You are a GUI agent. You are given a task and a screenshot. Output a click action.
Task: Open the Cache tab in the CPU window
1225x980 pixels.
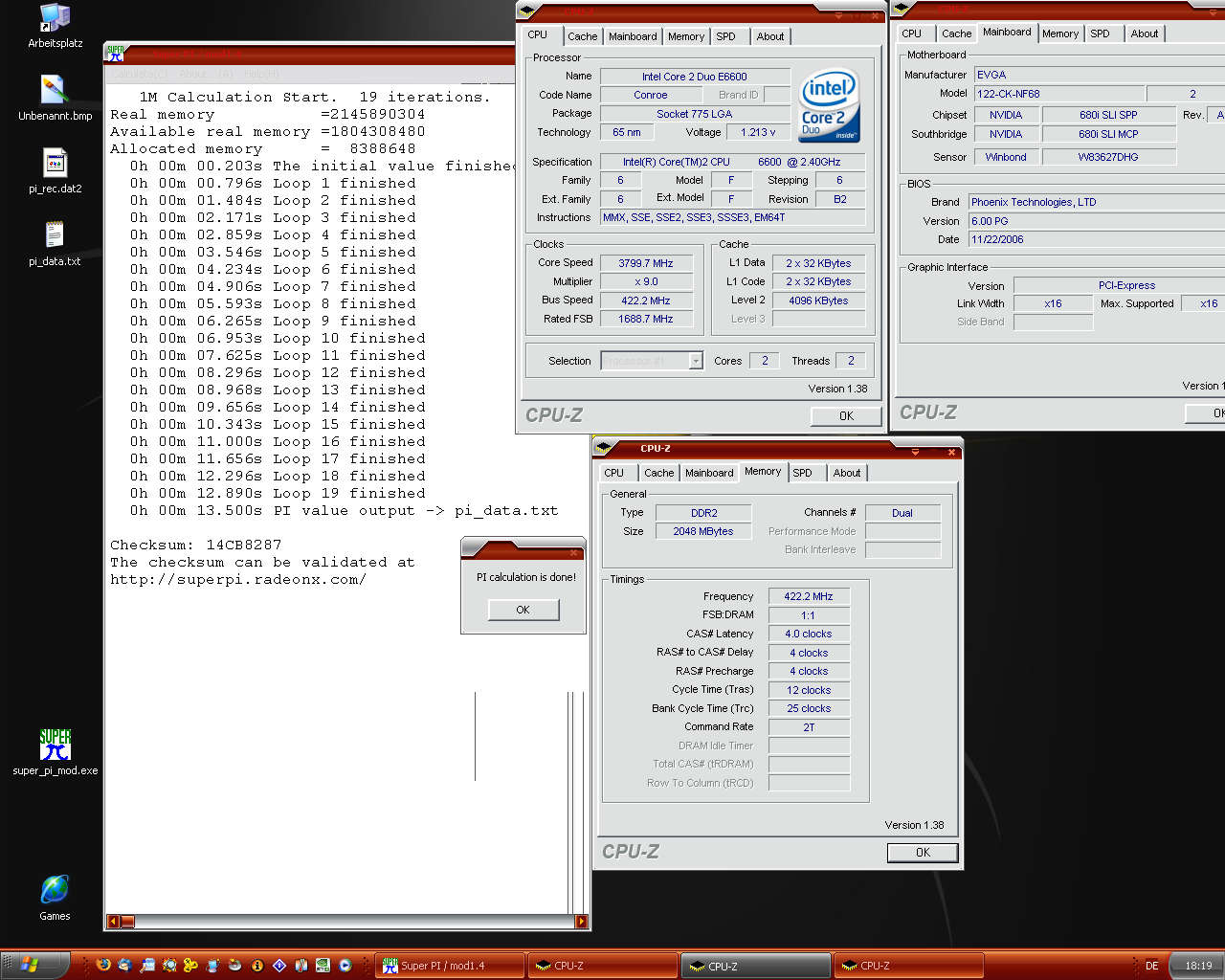582,36
